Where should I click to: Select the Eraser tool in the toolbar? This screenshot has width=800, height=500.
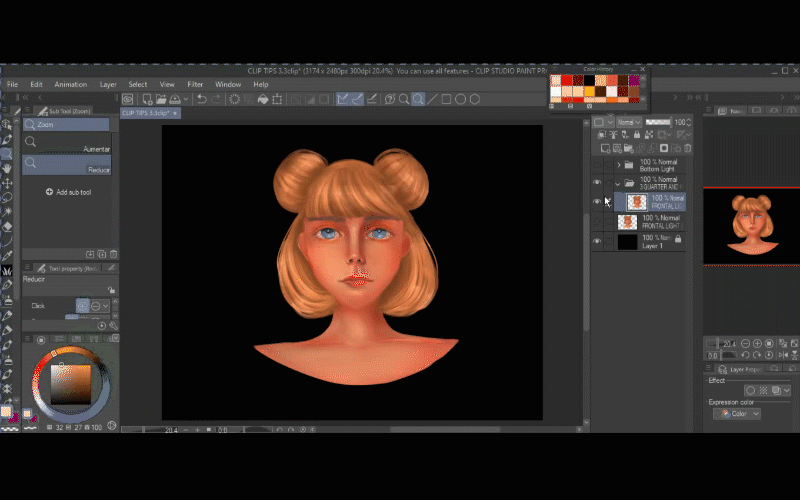[7, 226]
